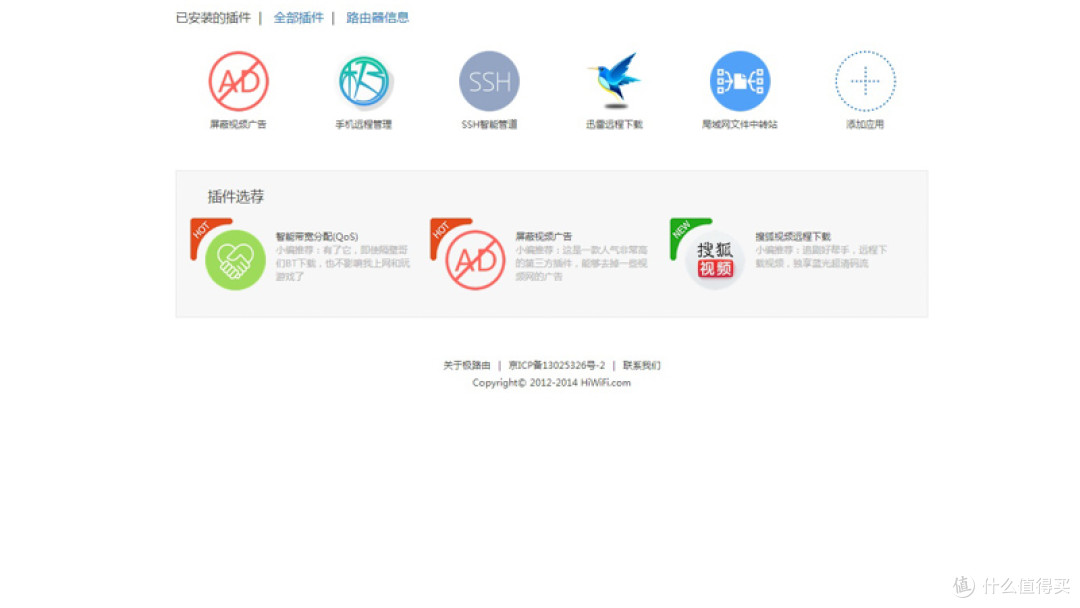The height and width of the screenshot is (608, 1080).
Task: Select the recommended 屏蔽视频广告 AD icon
Action: coord(475,260)
